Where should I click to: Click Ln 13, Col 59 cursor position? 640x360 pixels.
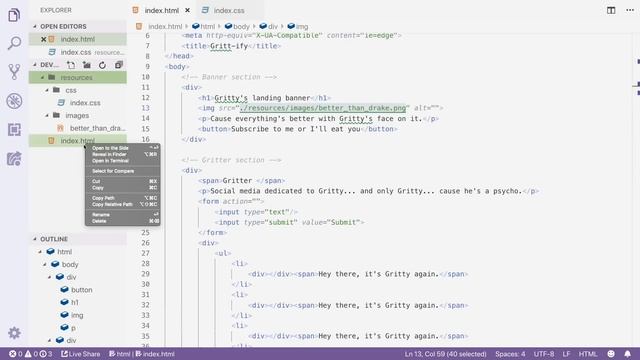pos(445,354)
